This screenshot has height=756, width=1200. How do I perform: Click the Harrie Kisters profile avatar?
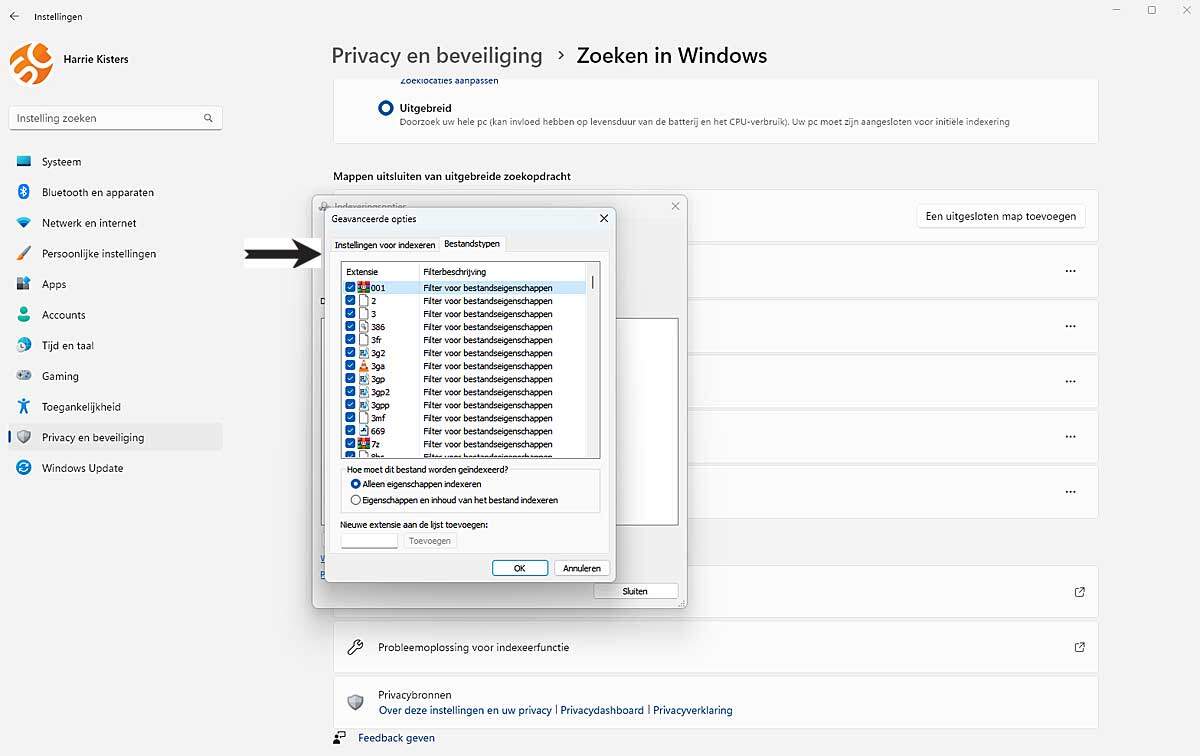pyautogui.click(x=30, y=64)
